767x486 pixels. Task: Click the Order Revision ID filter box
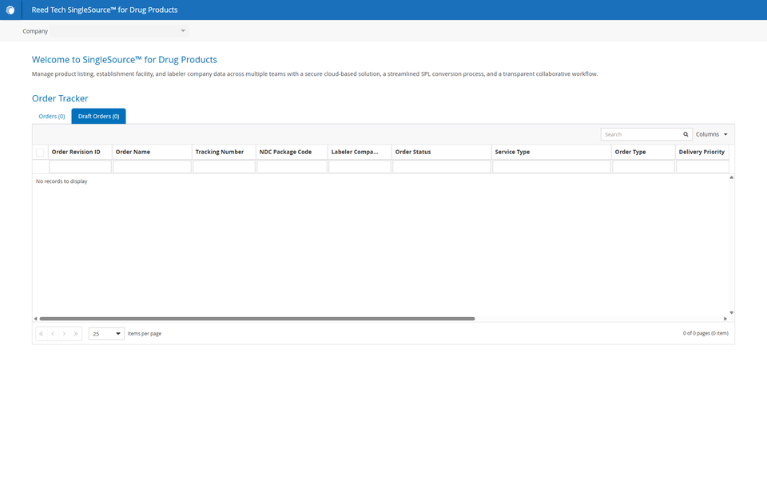(x=80, y=167)
